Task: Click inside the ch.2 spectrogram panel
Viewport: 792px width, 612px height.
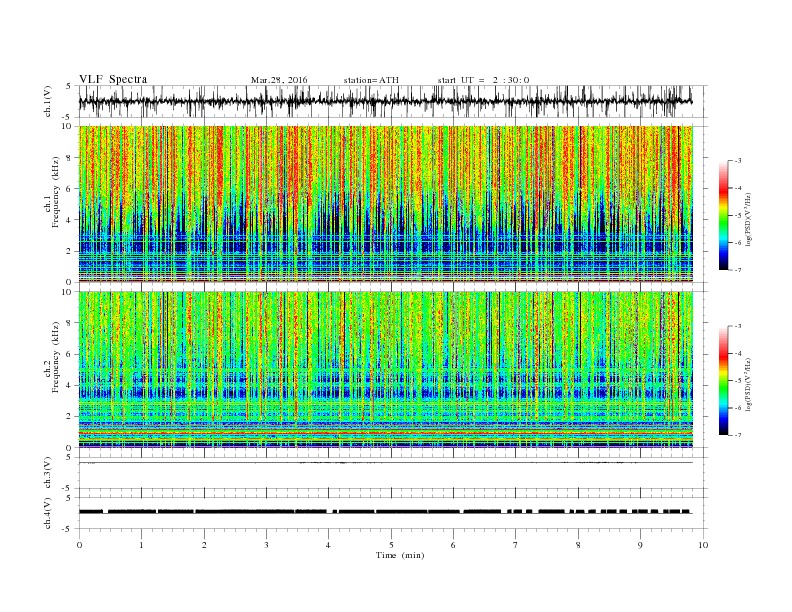Action: 386,369
